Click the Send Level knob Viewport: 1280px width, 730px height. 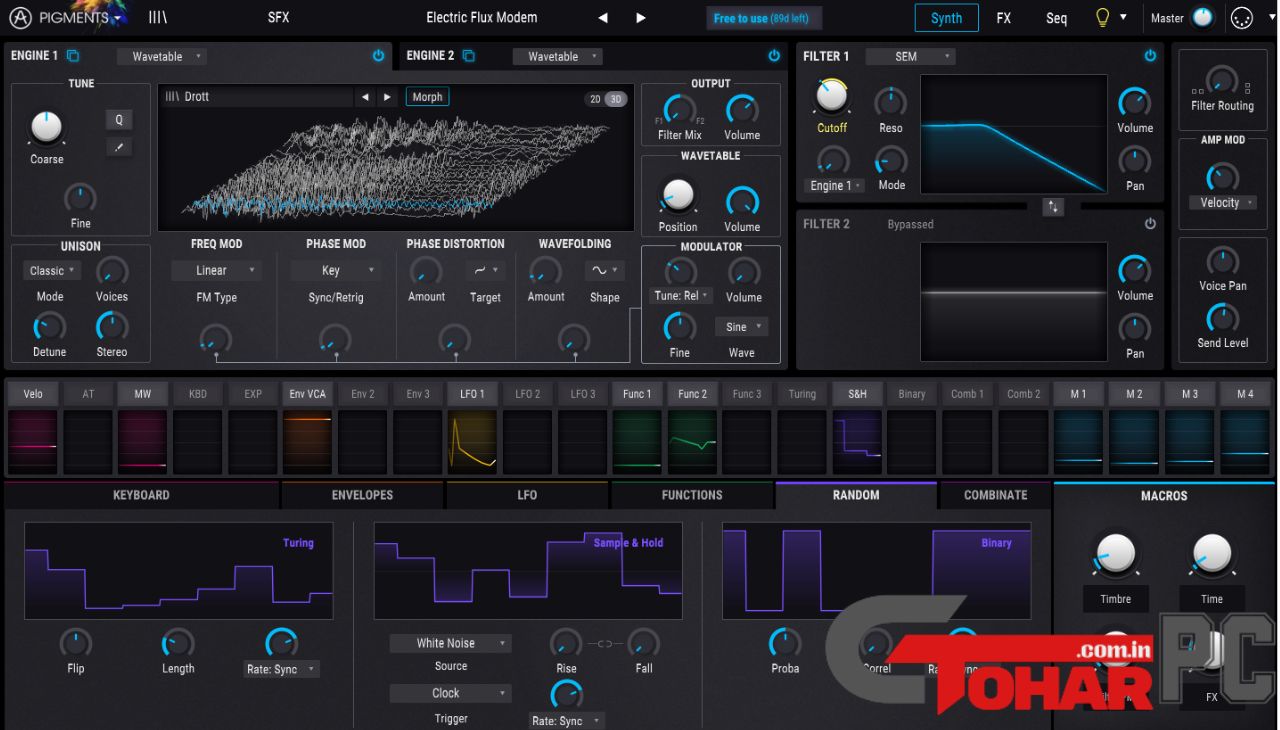point(1222,319)
